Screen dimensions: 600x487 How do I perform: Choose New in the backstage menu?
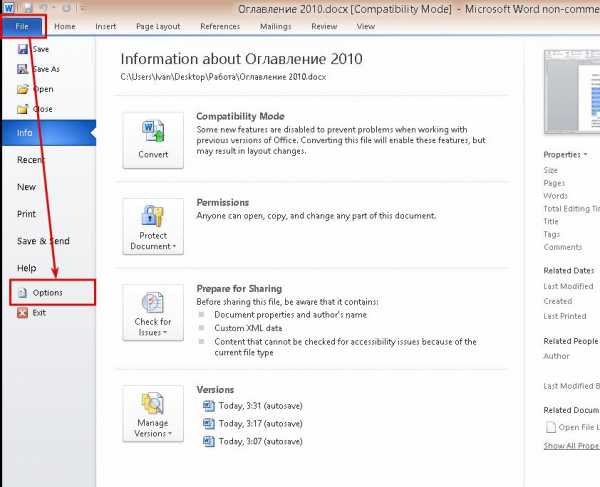[x=26, y=187]
